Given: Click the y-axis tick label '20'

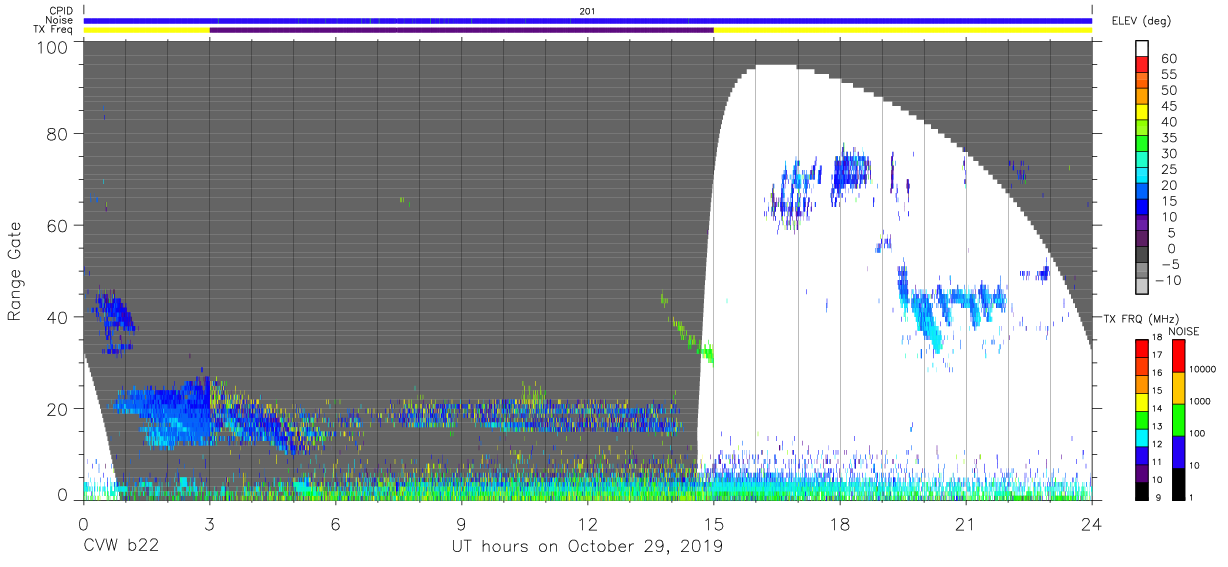Looking at the screenshot, I should (59, 409).
